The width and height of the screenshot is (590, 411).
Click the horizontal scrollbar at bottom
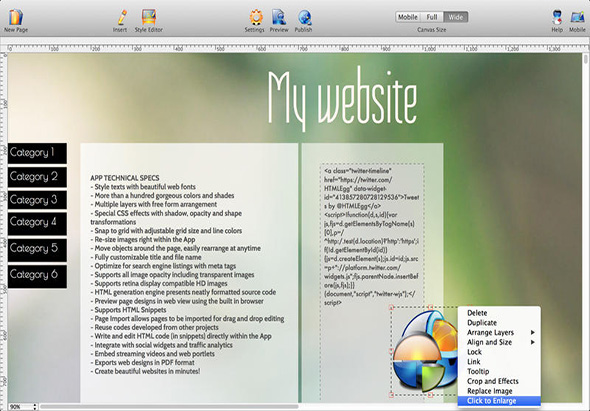(x=169, y=406)
